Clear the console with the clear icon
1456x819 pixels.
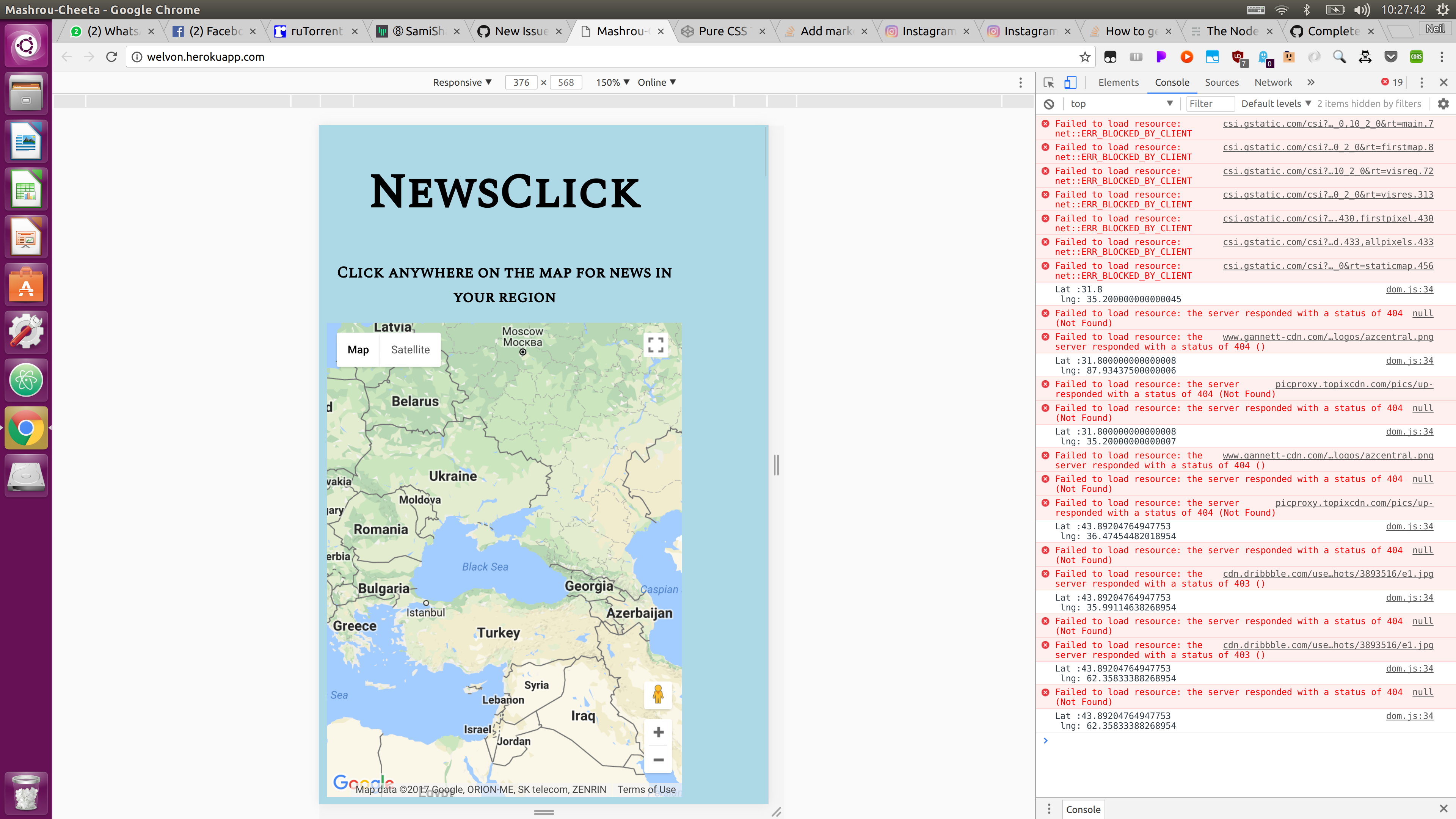point(1048,104)
